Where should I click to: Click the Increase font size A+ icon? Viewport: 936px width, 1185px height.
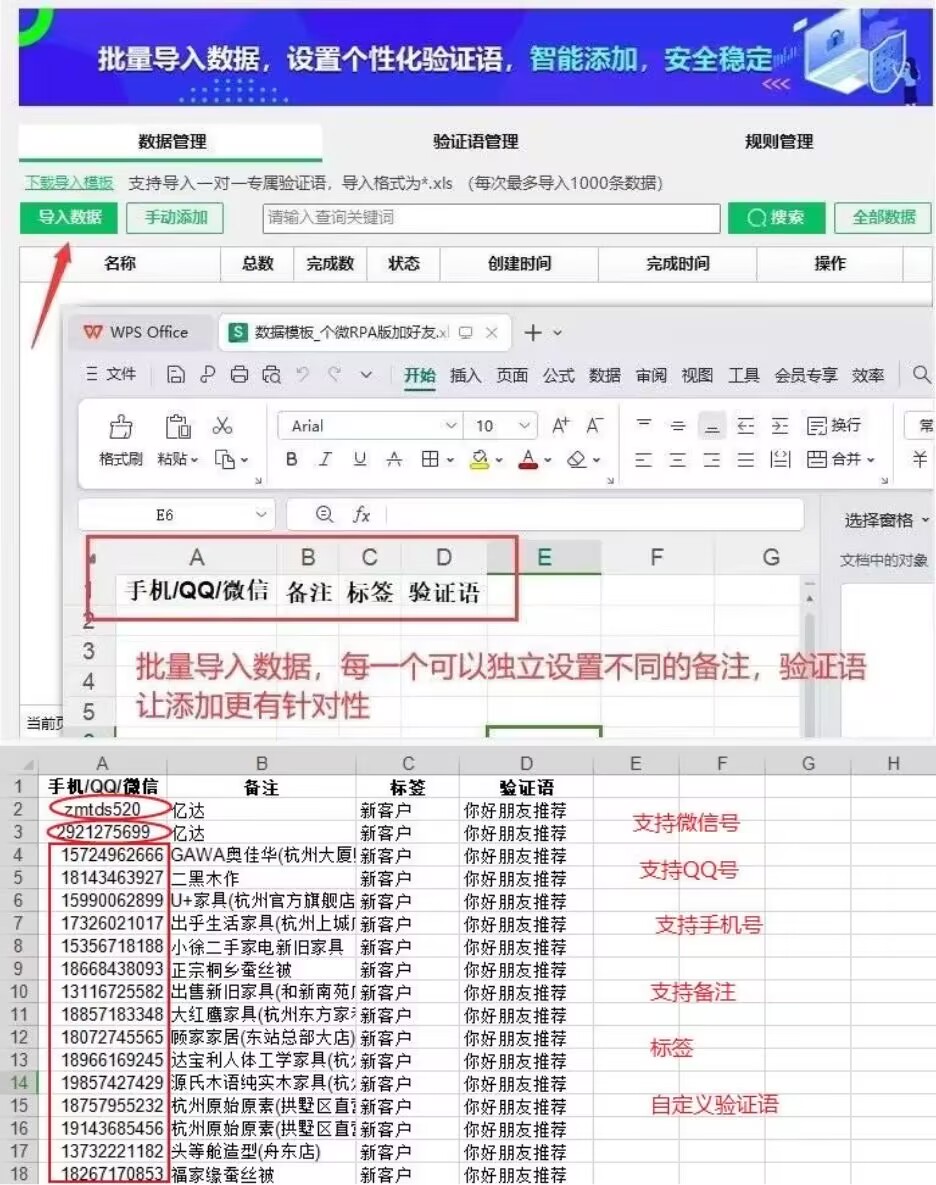tap(561, 426)
